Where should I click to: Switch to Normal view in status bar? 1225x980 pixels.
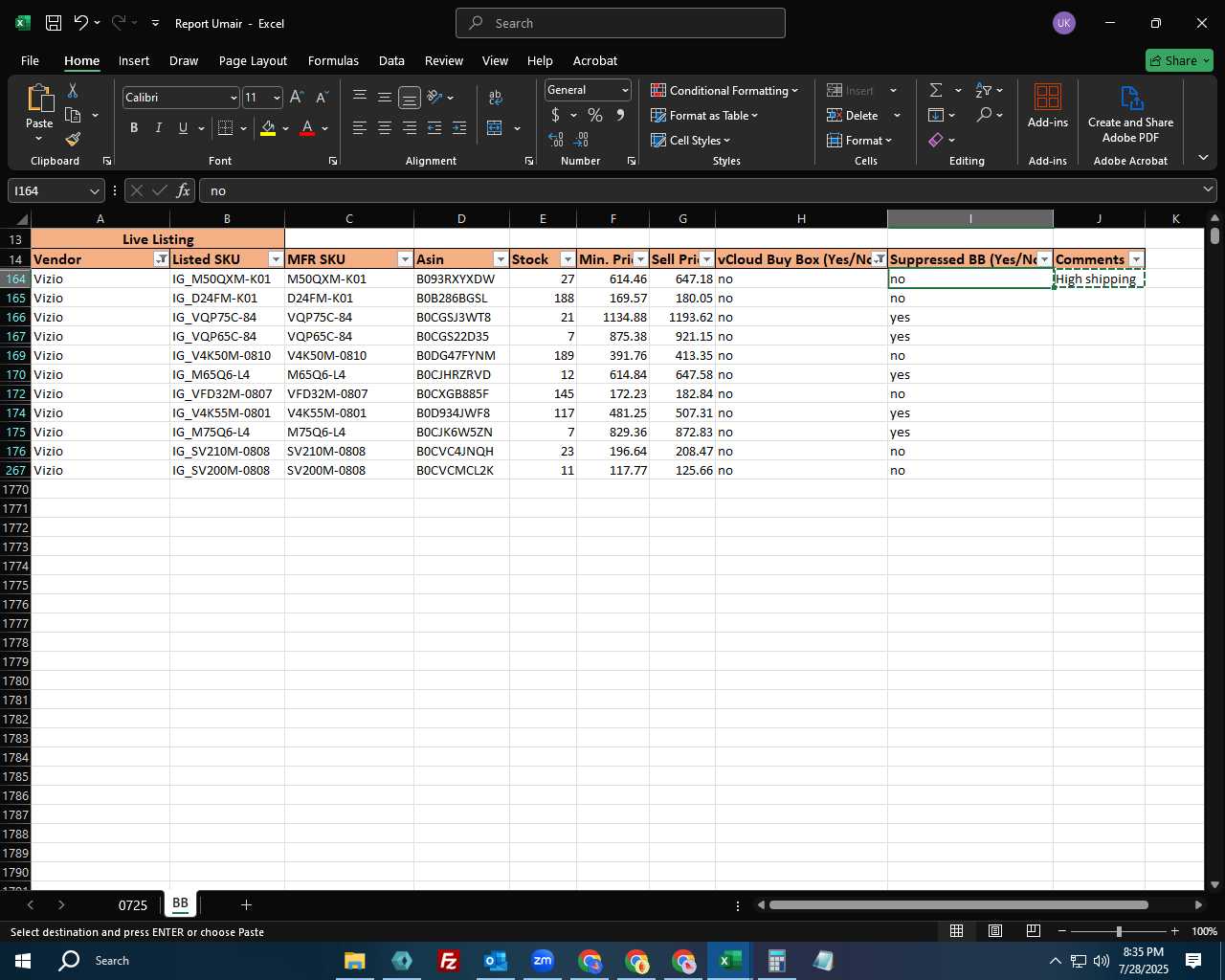coord(956,931)
